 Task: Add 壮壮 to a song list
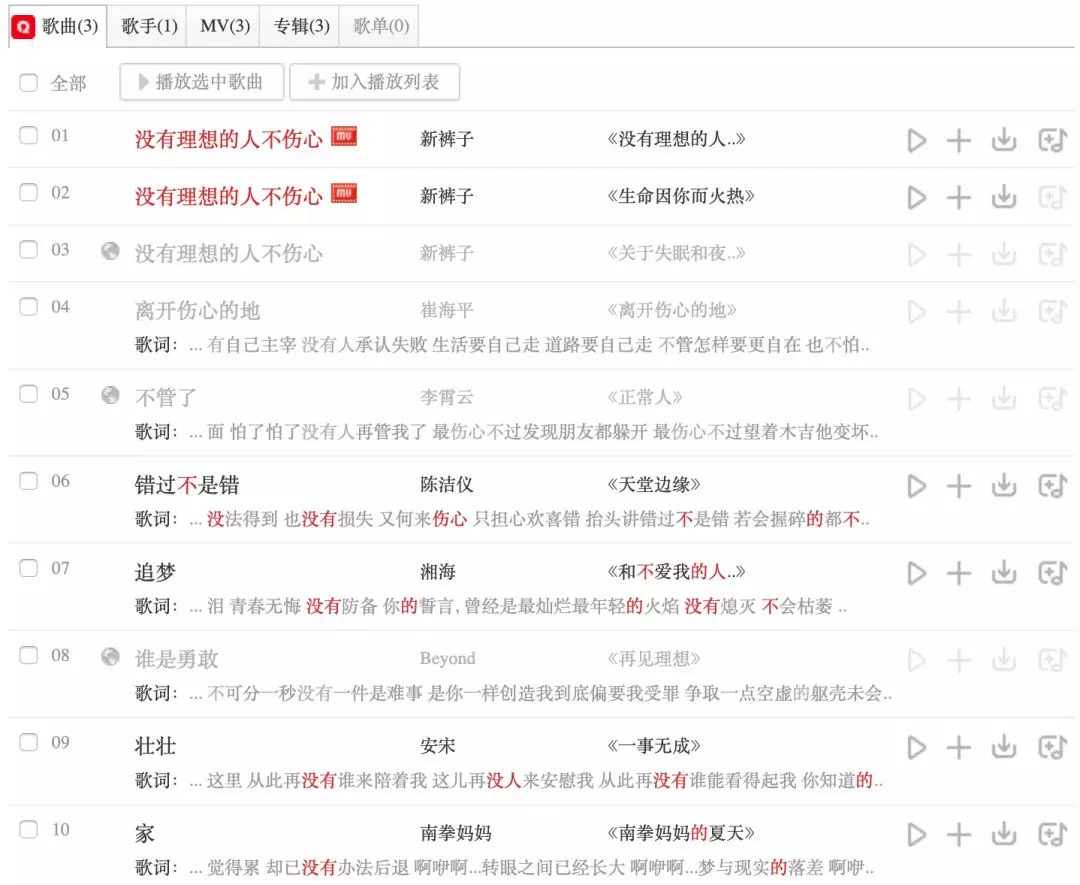pos(1052,747)
